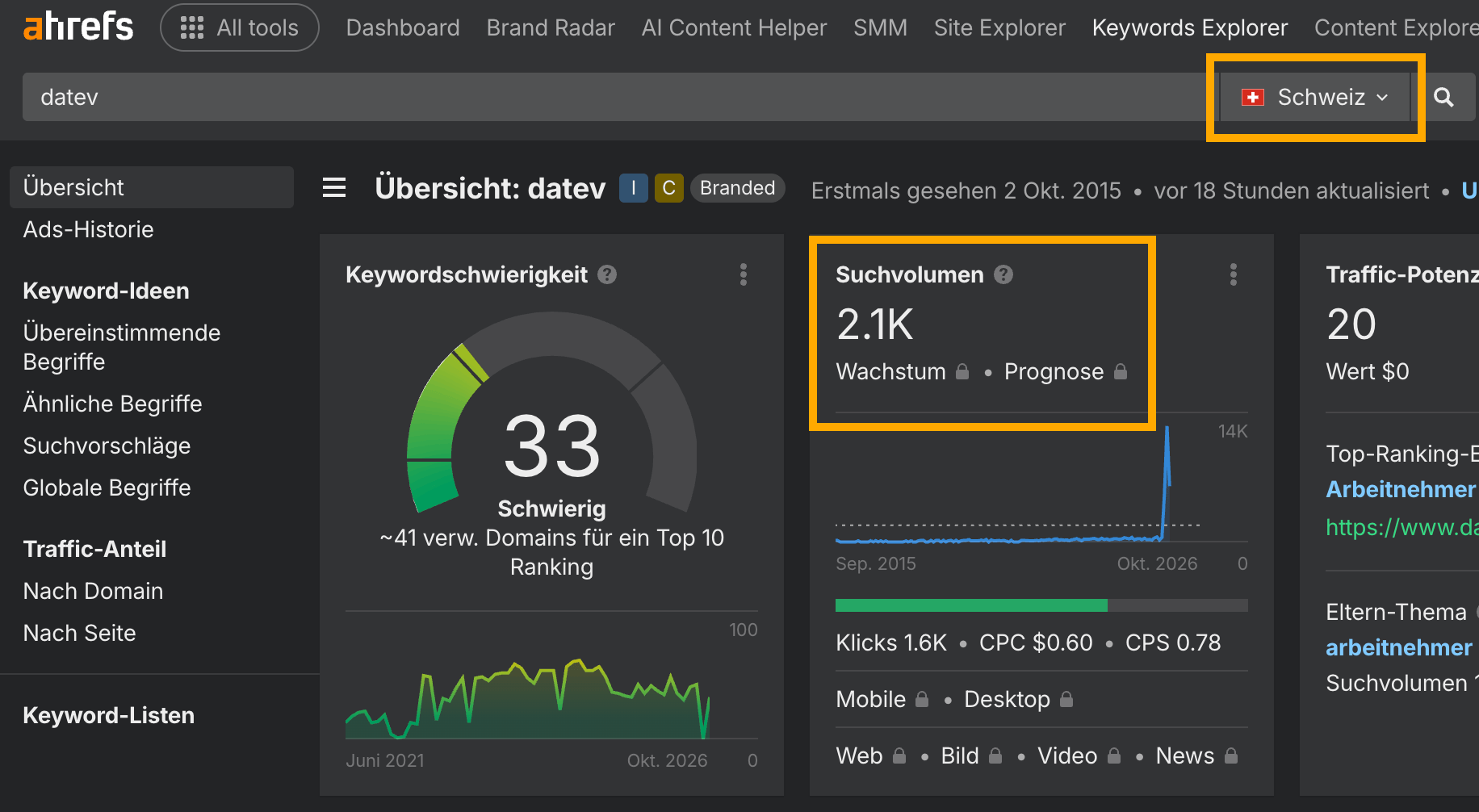The height and width of the screenshot is (812, 1479).
Task: Click the Ahrefs logo
Action: click(x=78, y=27)
